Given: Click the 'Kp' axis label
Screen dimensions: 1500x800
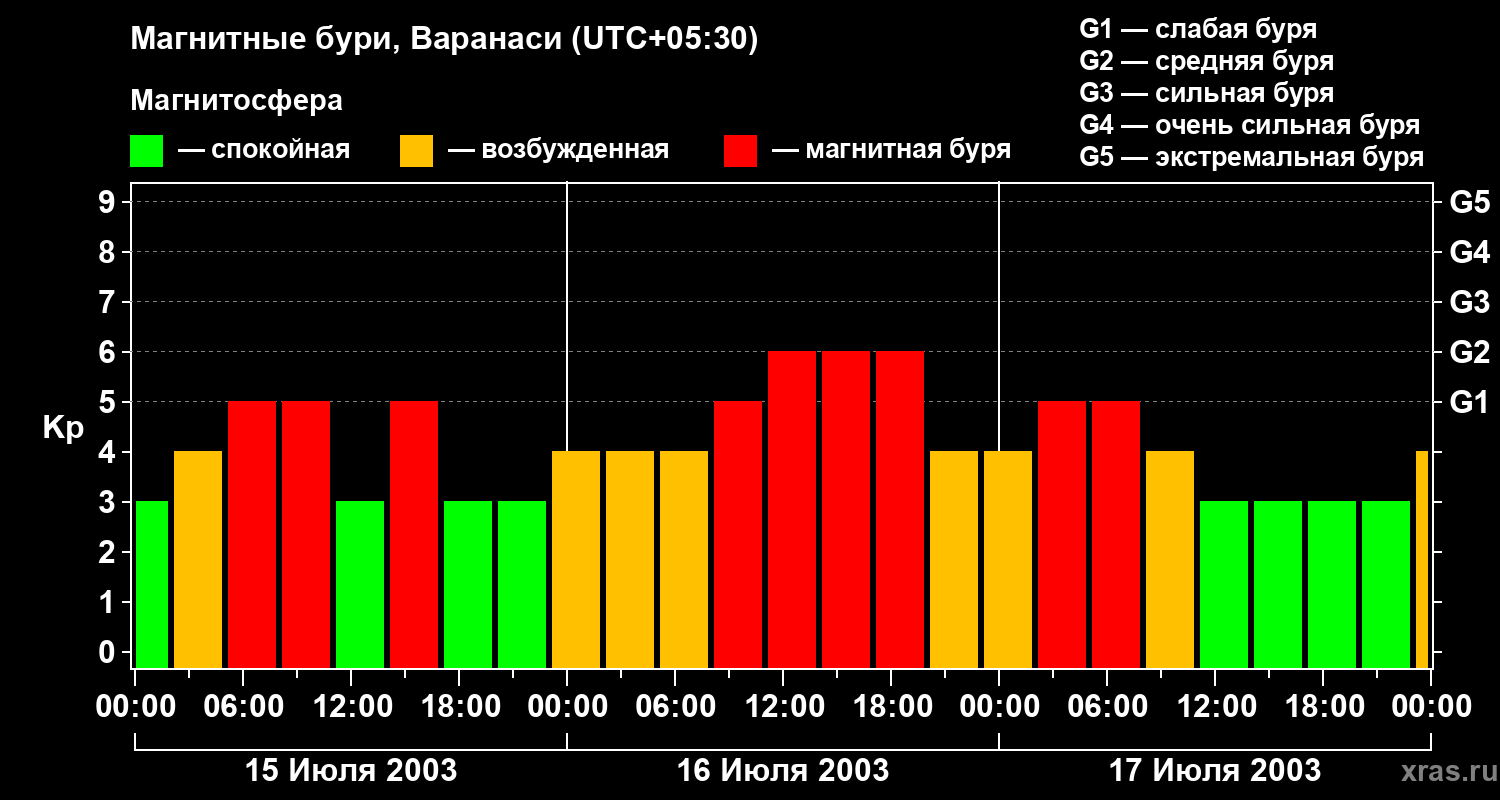Looking at the screenshot, I should 63,428.
